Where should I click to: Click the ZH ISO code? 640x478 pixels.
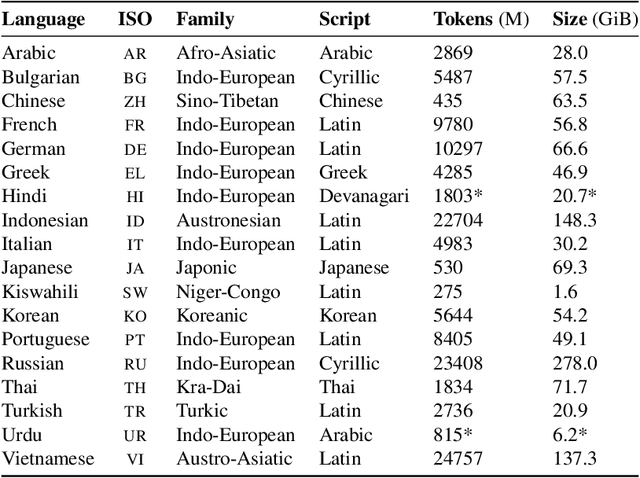134,101
